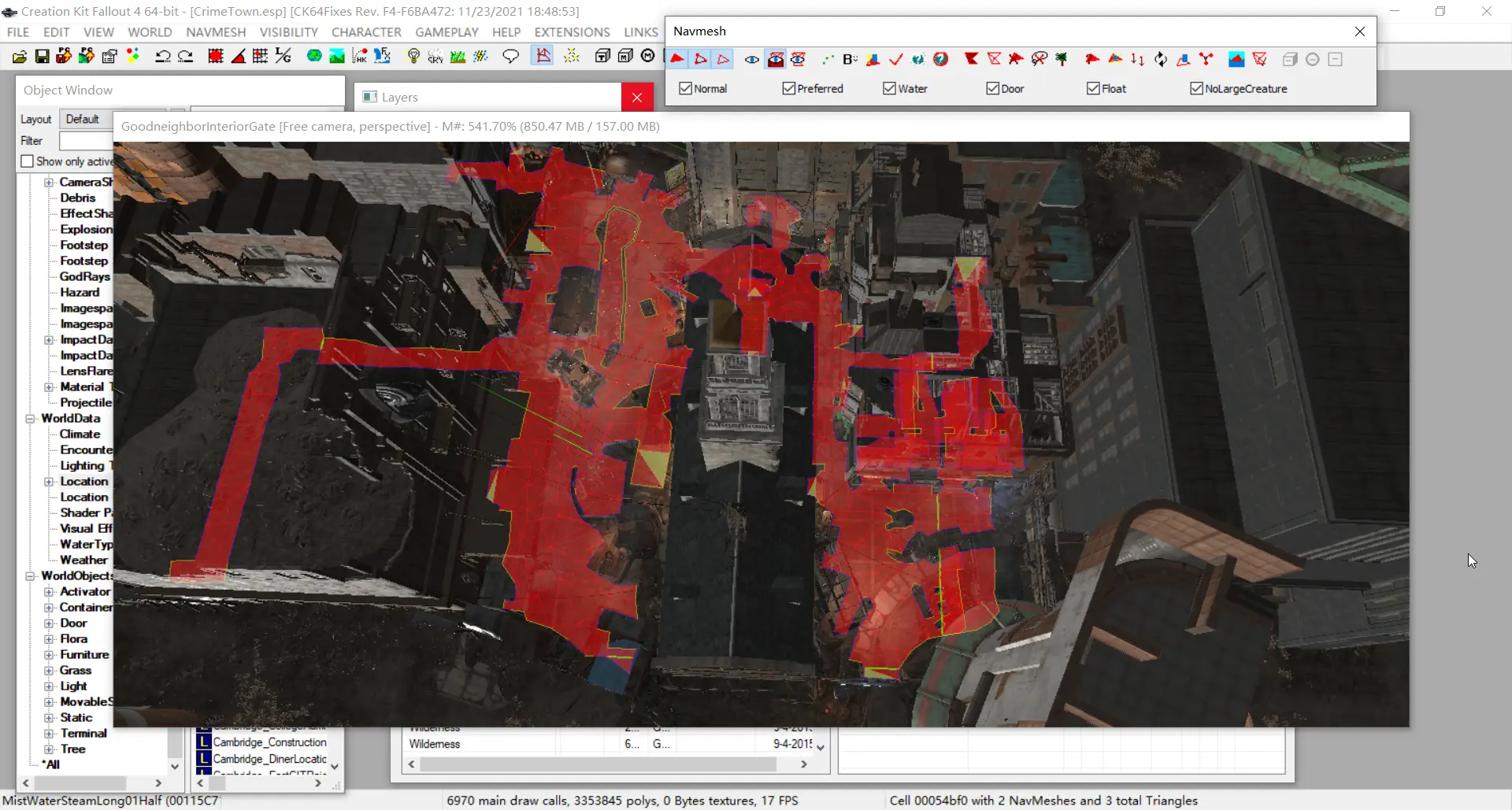The height and width of the screenshot is (810, 1512).
Task: Expand the Container tree node
Action: tap(49, 608)
